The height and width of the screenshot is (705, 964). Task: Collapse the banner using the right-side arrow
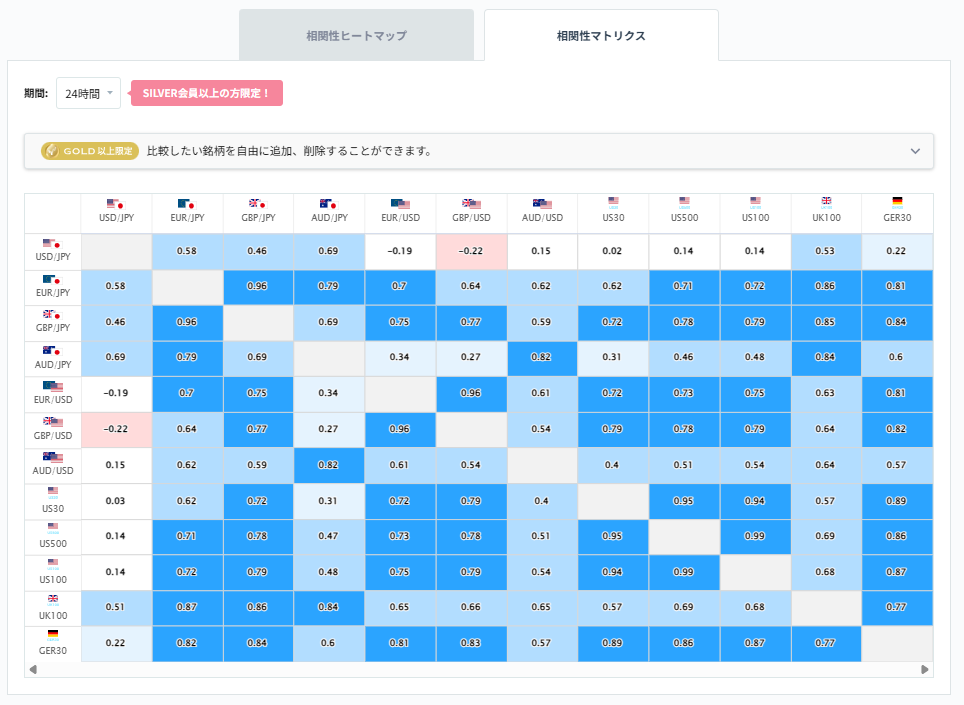(x=914, y=151)
